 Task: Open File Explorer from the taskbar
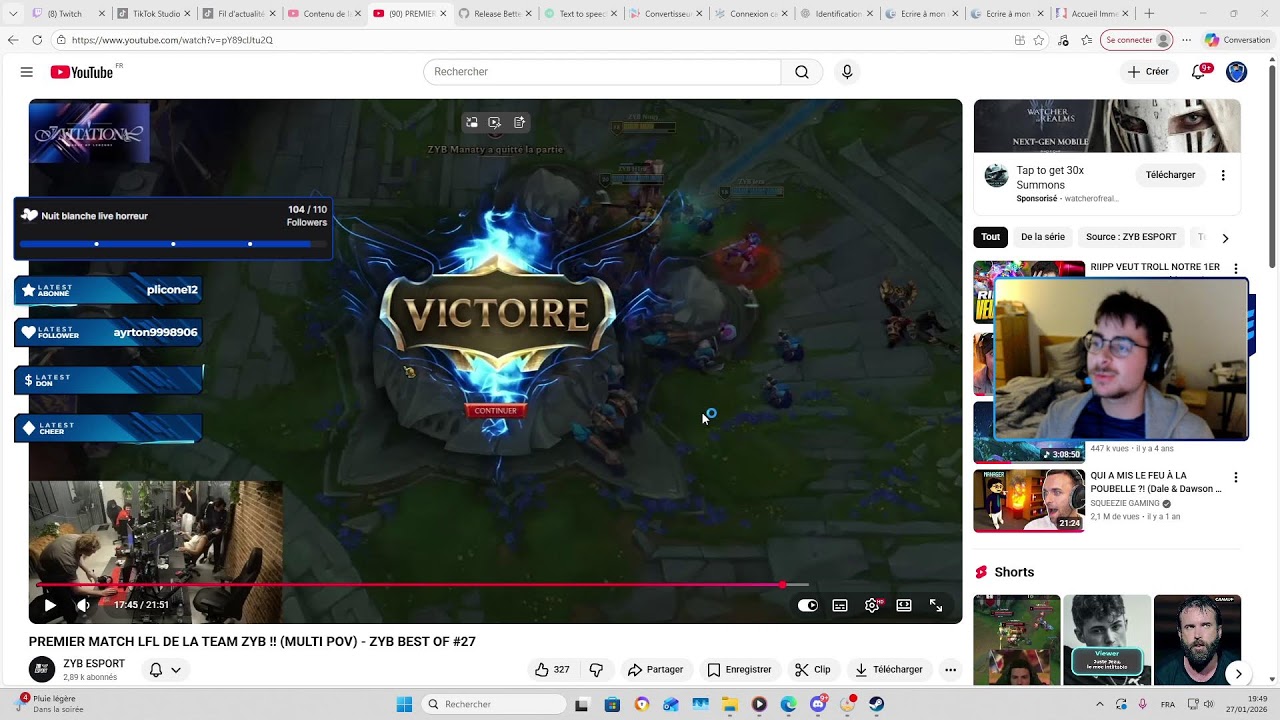(x=729, y=704)
